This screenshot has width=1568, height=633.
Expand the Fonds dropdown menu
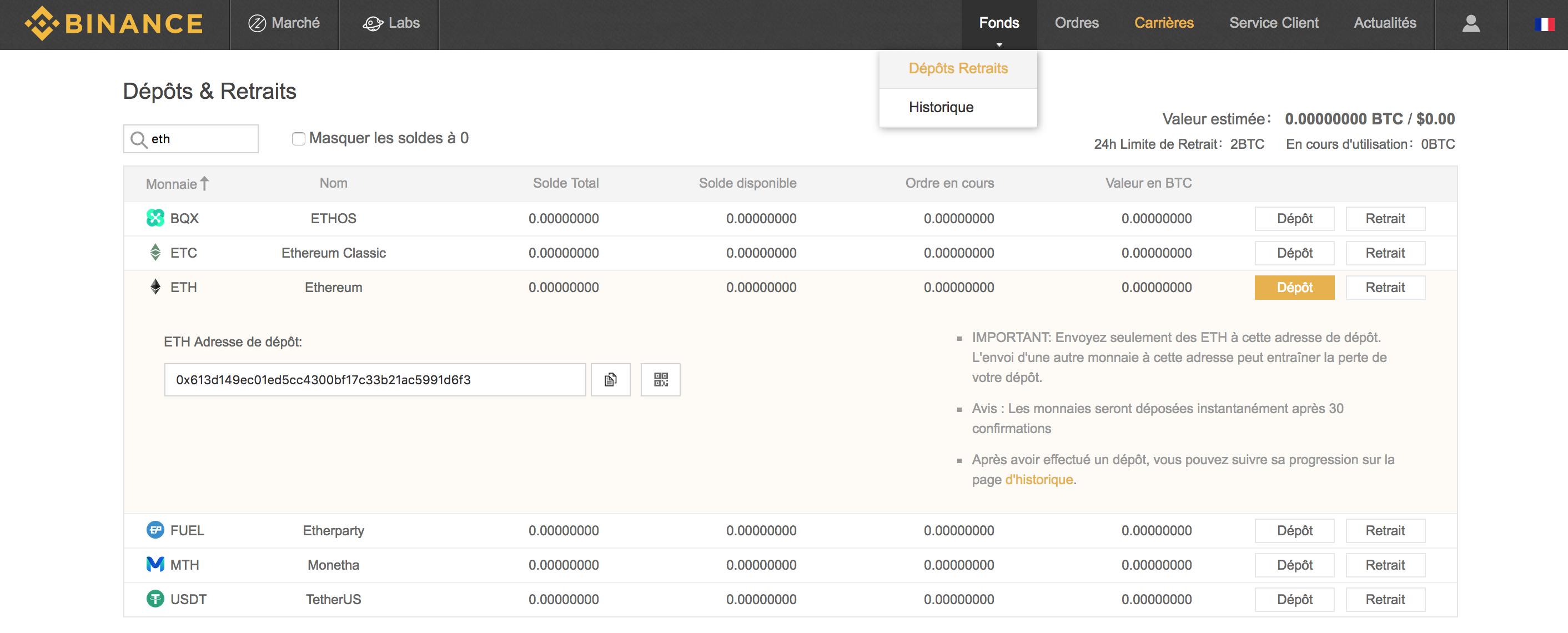[x=999, y=23]
